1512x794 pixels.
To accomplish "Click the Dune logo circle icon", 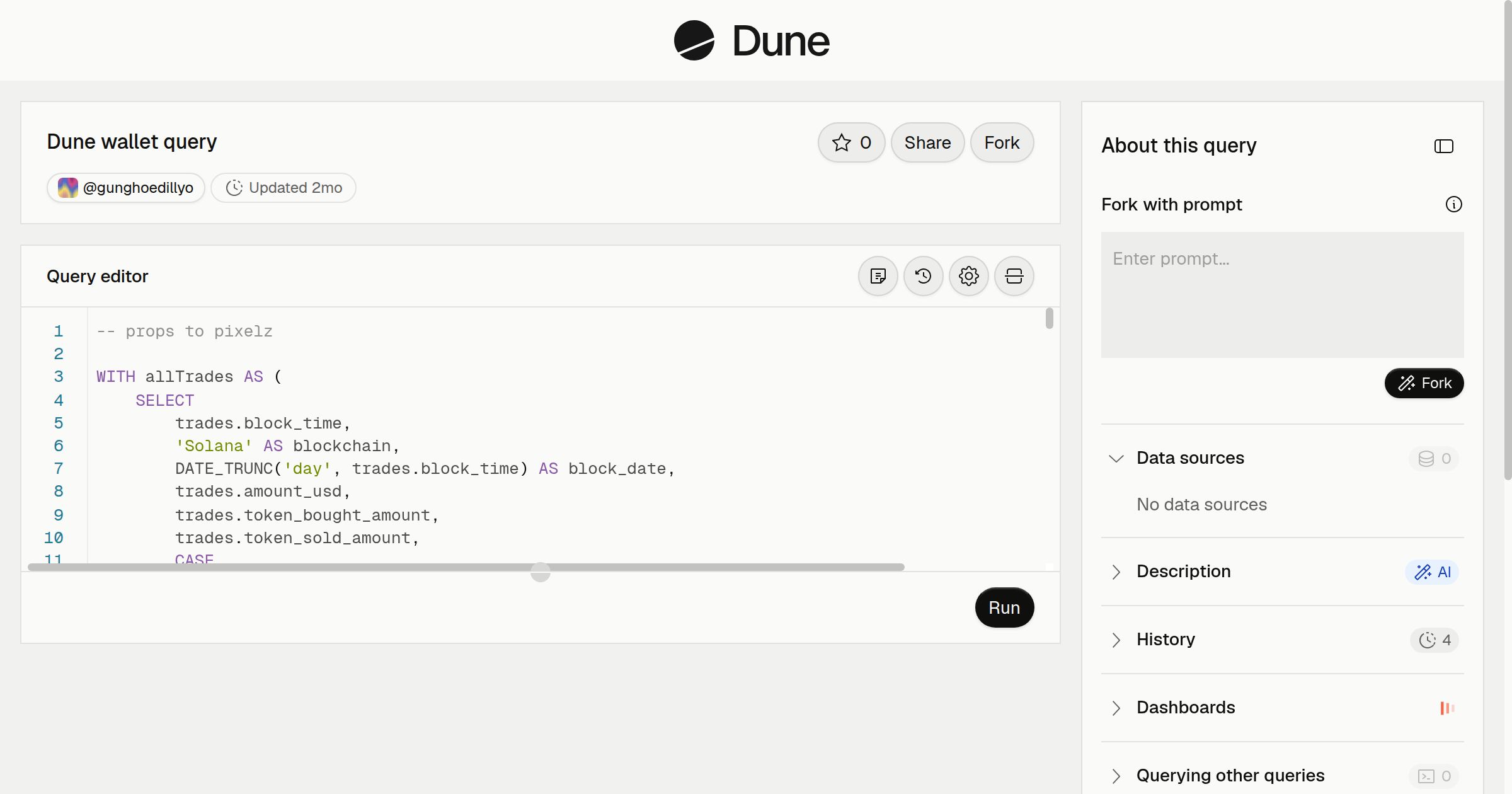I will coord(694,40).
